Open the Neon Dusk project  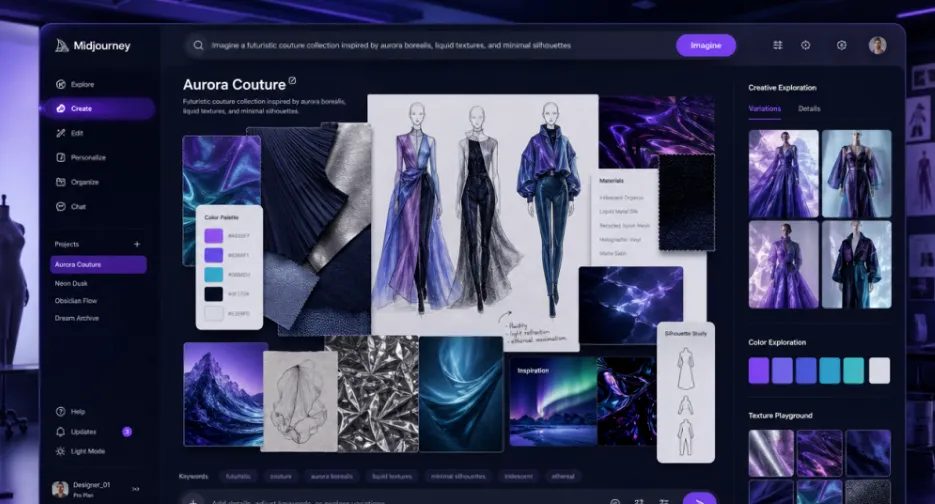point(71,283)
